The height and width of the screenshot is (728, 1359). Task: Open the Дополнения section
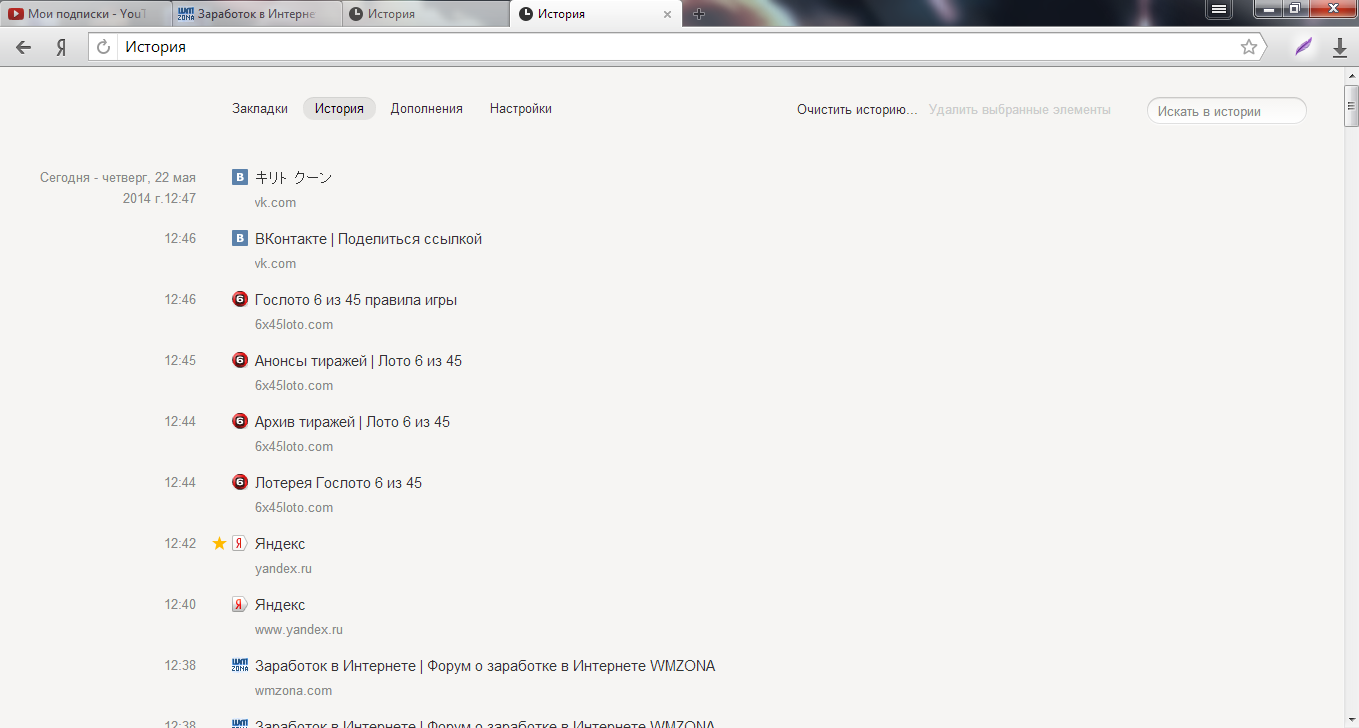pyautogui.click(x=427, y=108)
